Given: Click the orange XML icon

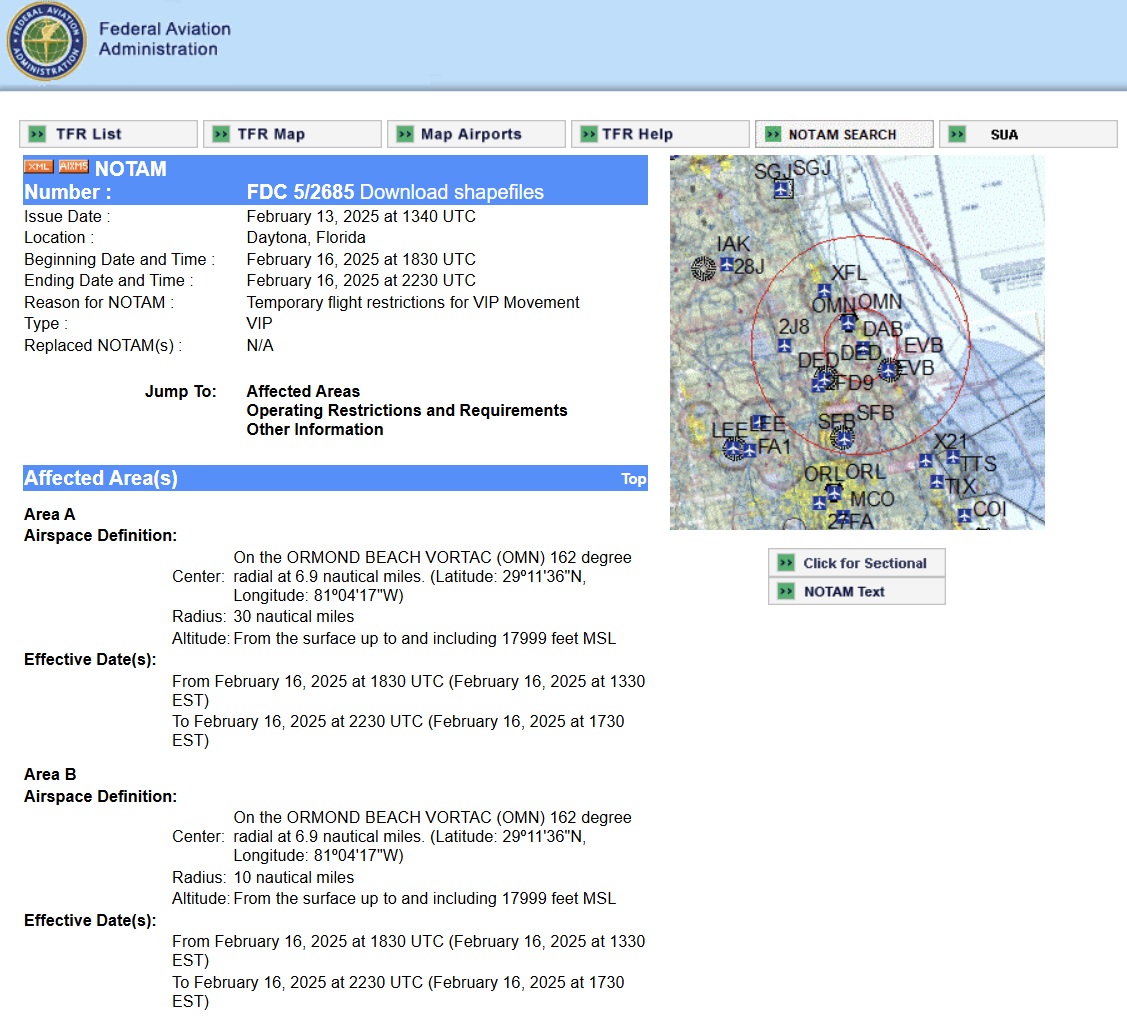Looking at the screenshot, I should 38,167.
